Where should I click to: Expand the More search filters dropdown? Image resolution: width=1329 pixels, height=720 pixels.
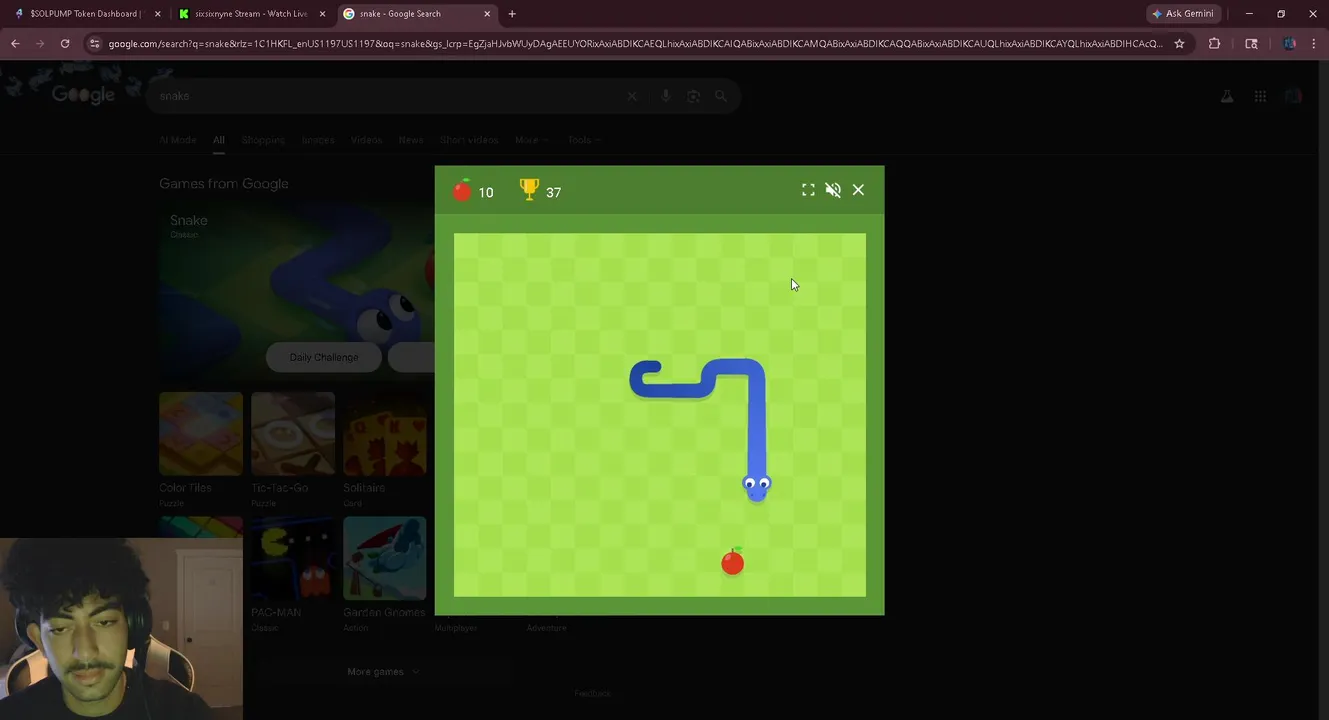pyautogui.click(x=531, y=140)
